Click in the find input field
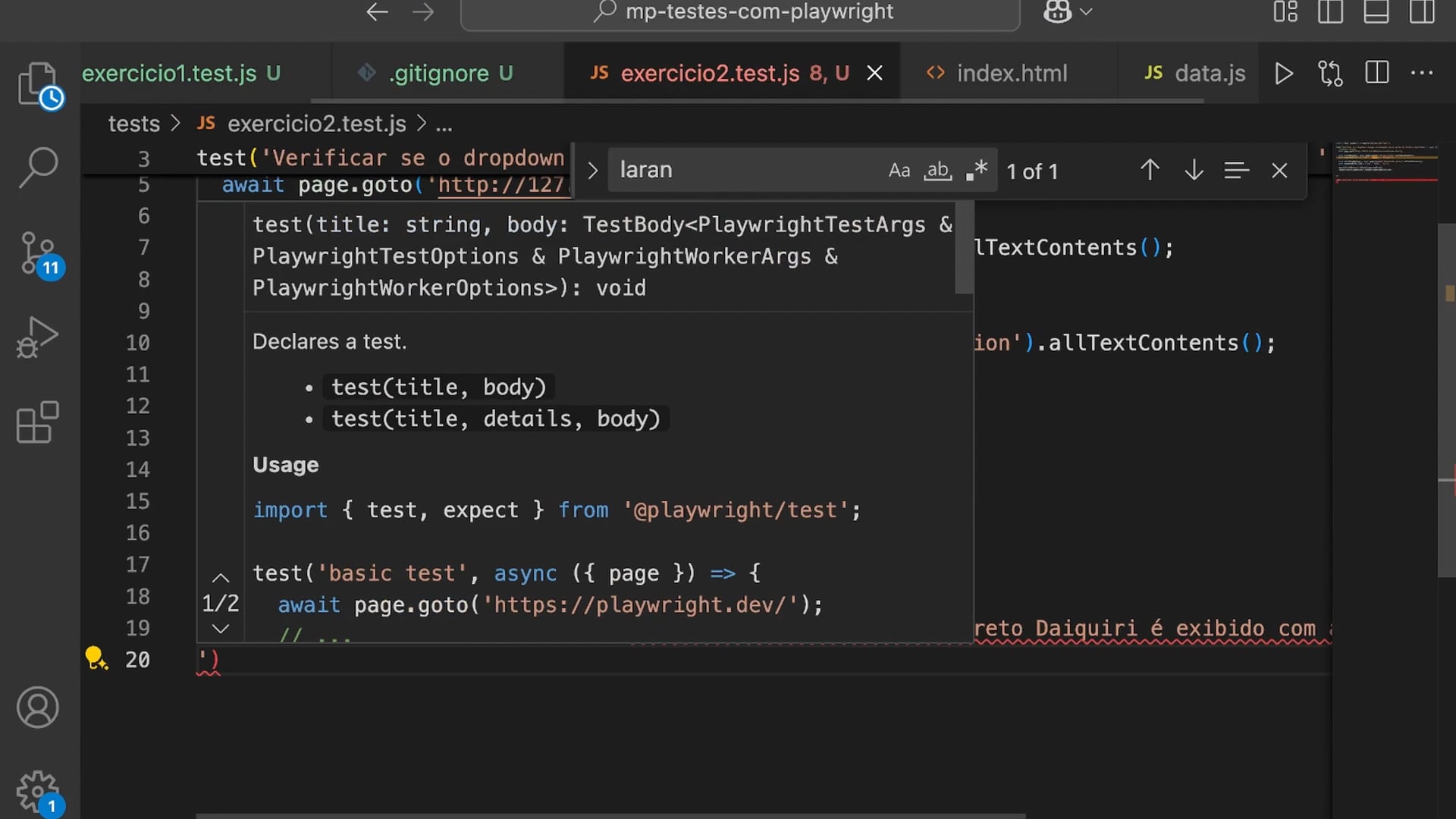 coord(743,171)
